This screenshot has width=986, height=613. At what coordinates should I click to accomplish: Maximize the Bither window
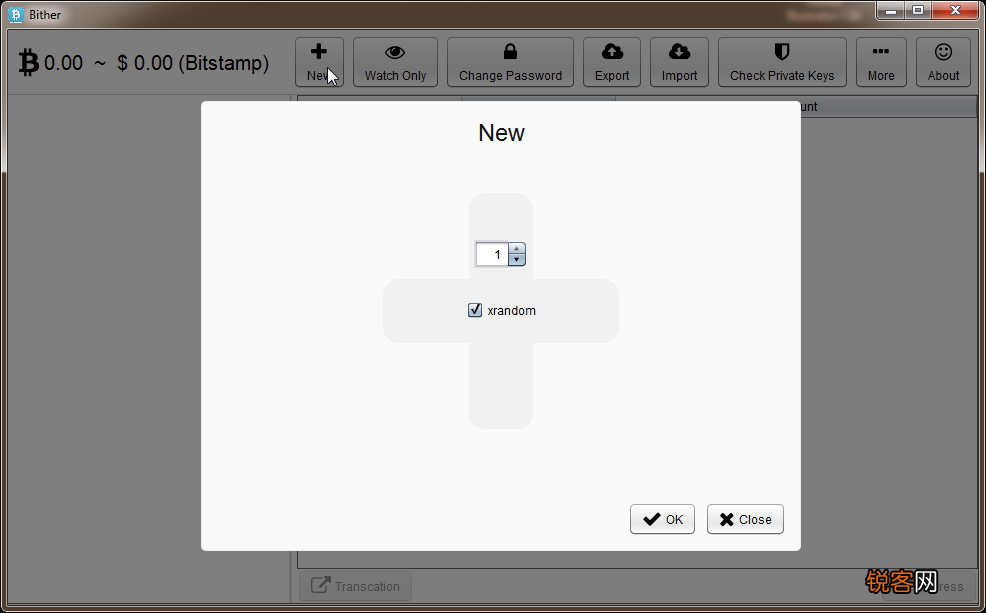point(918,10)
